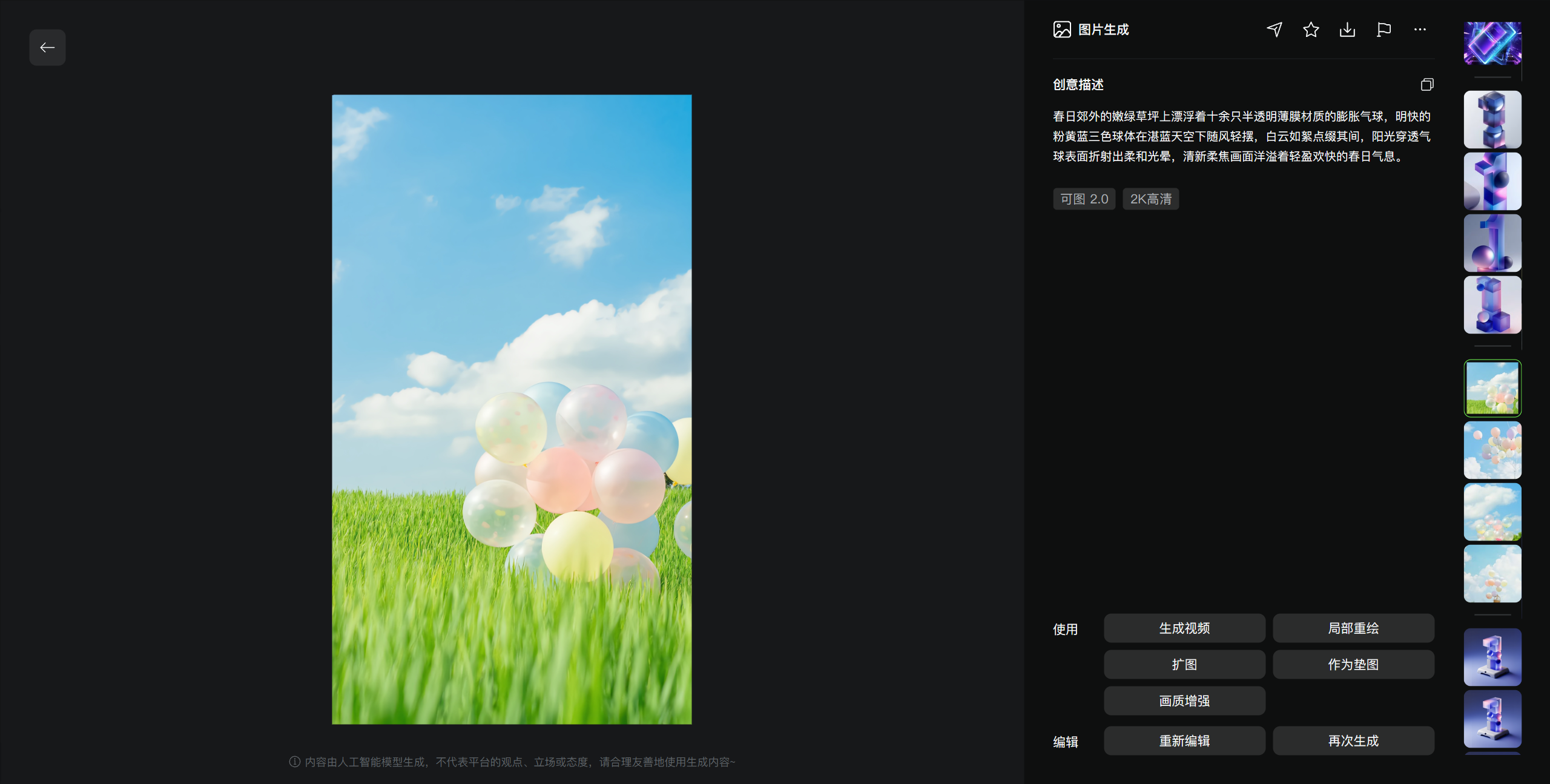1550x784 pixels.
Task: Click the 重新编辑 button
Action: coord(1184,741)
